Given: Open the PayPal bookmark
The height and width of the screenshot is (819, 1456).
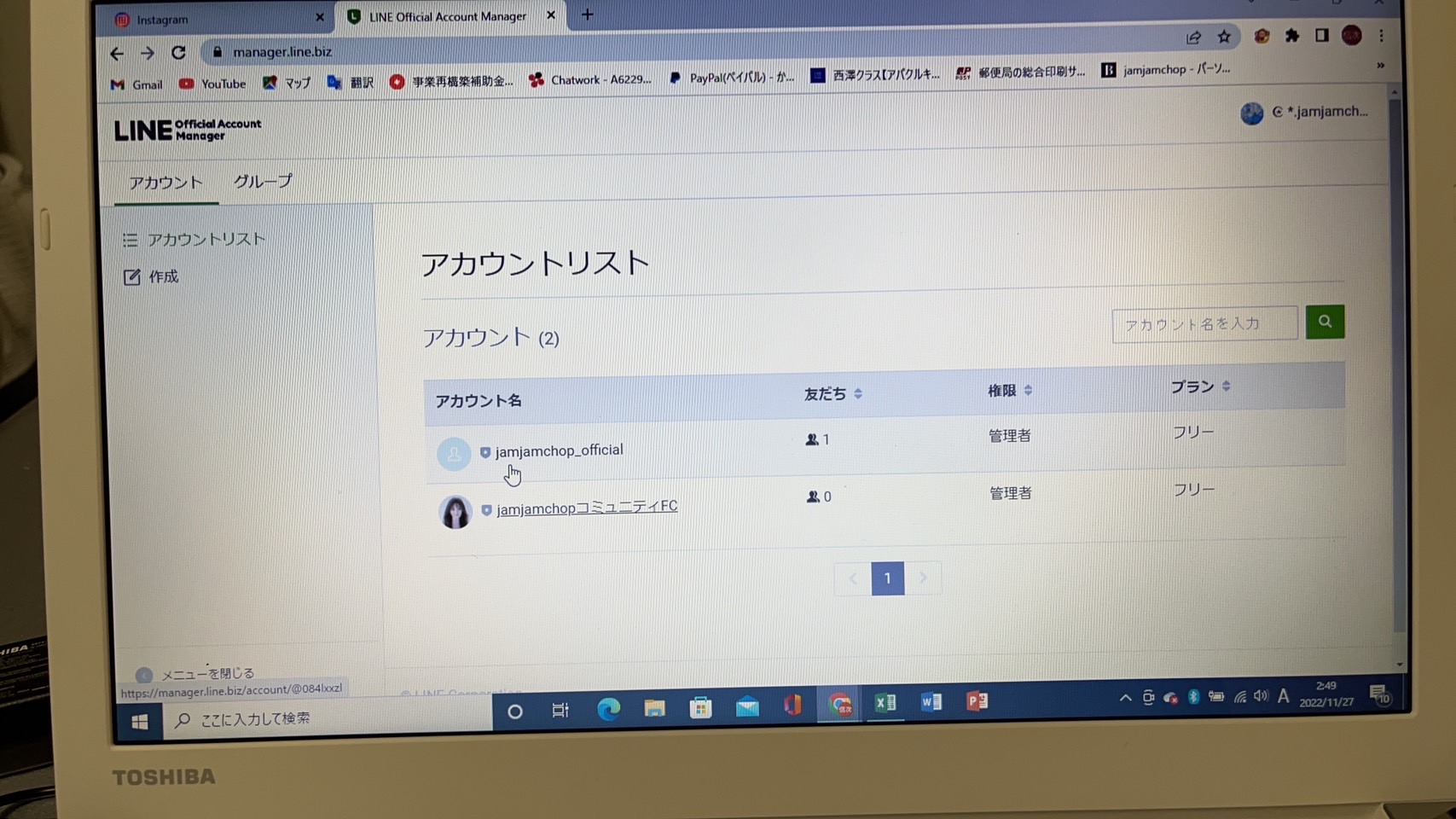Looking at the screenshot, I should click(732, 78).
